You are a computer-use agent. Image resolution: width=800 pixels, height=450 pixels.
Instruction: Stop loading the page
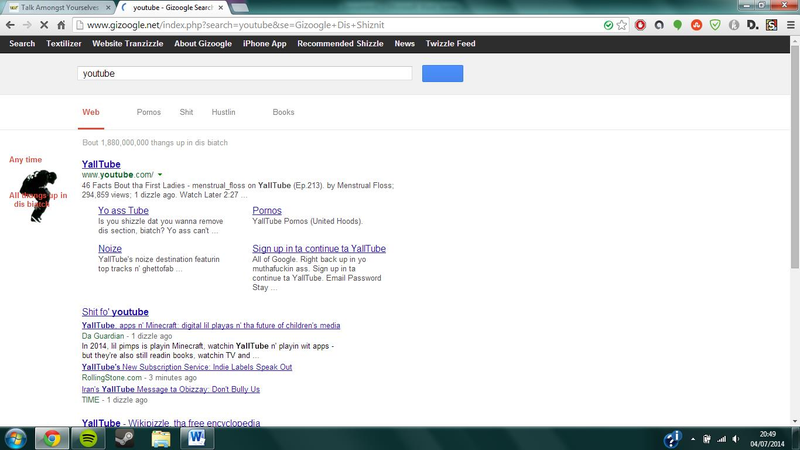(44, 25)
